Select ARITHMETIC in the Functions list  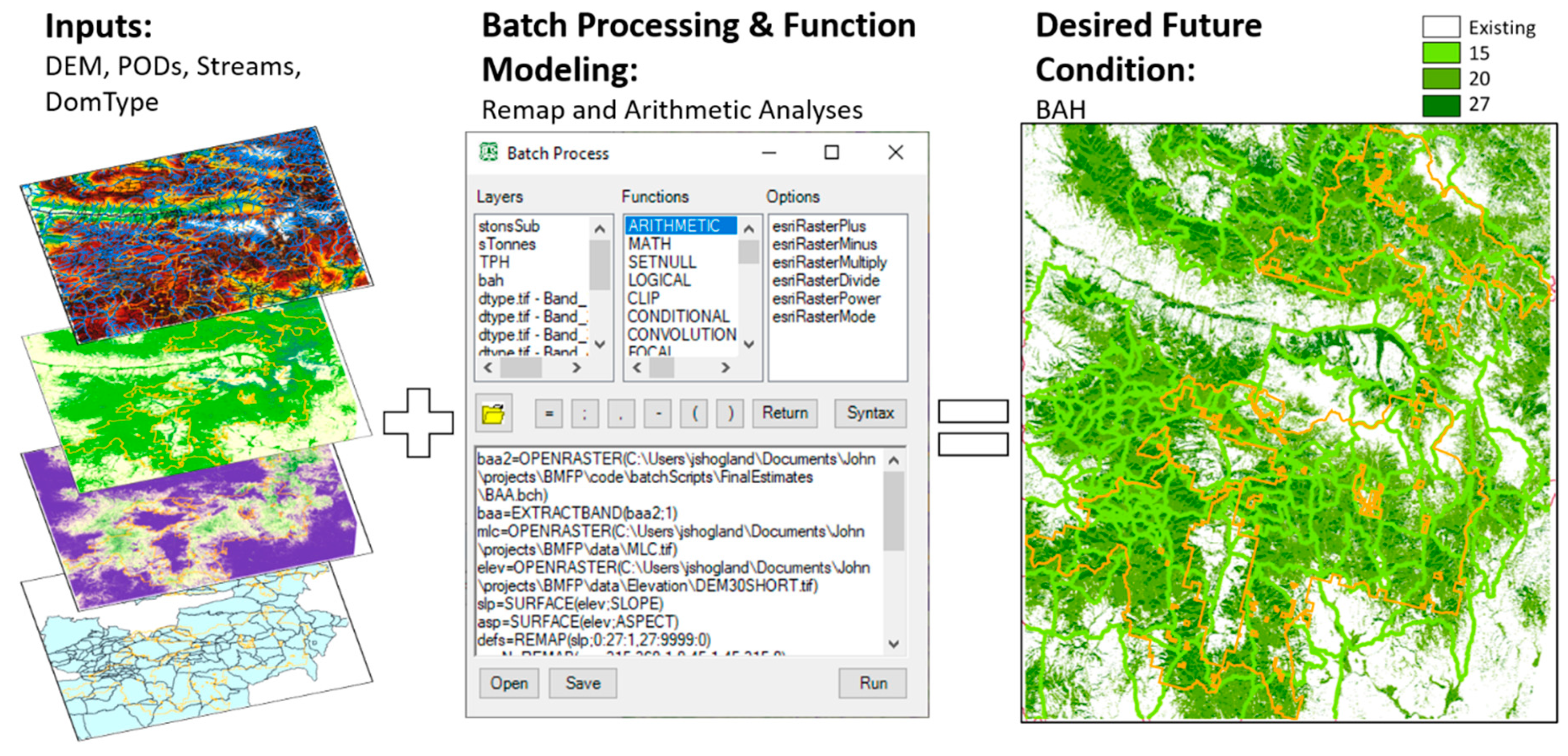click(x=674, y=226)
